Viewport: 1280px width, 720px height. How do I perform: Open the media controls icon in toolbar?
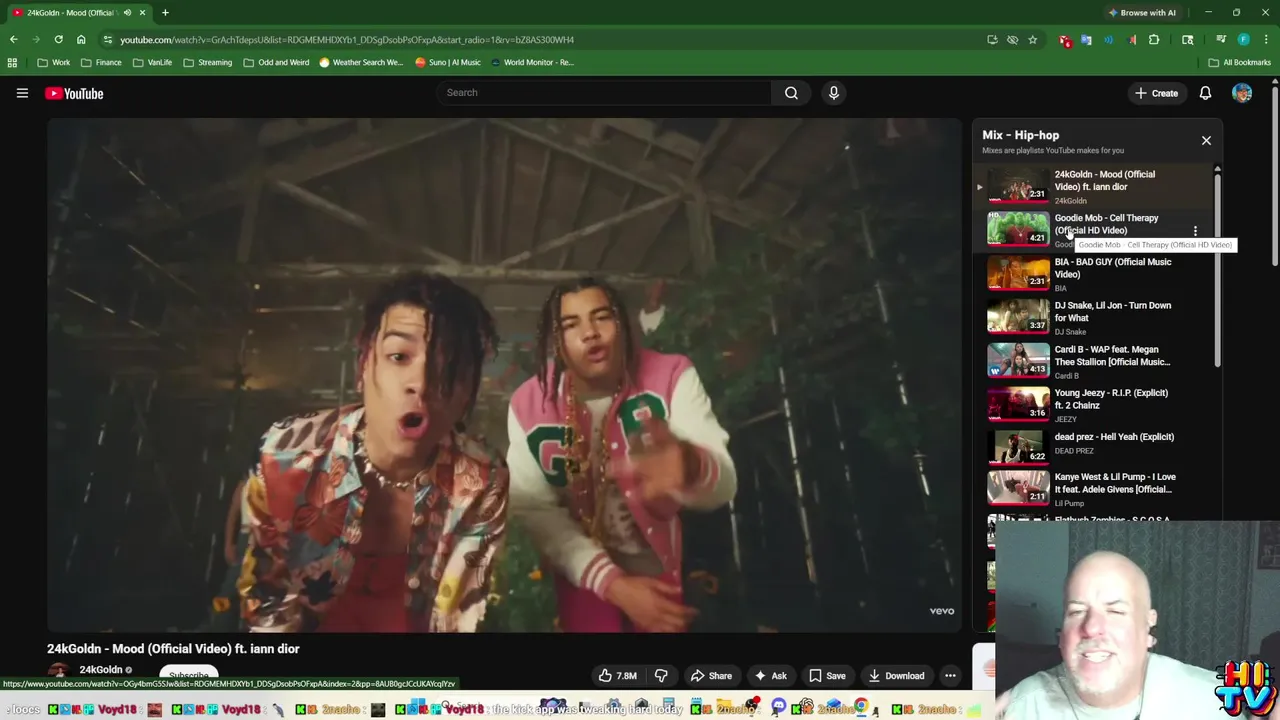(1221, 40)
